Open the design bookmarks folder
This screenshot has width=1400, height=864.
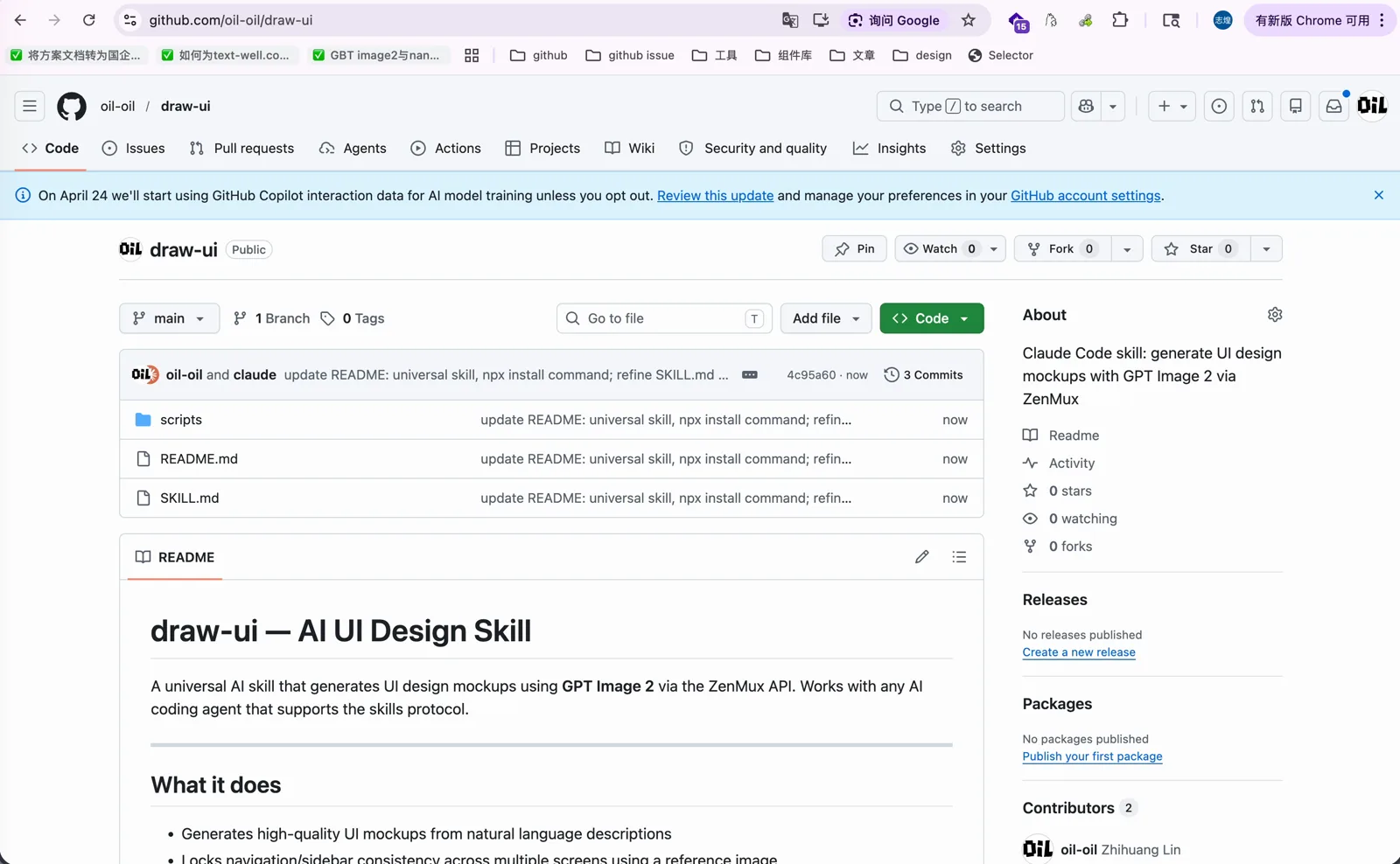(x=922, y=55)
